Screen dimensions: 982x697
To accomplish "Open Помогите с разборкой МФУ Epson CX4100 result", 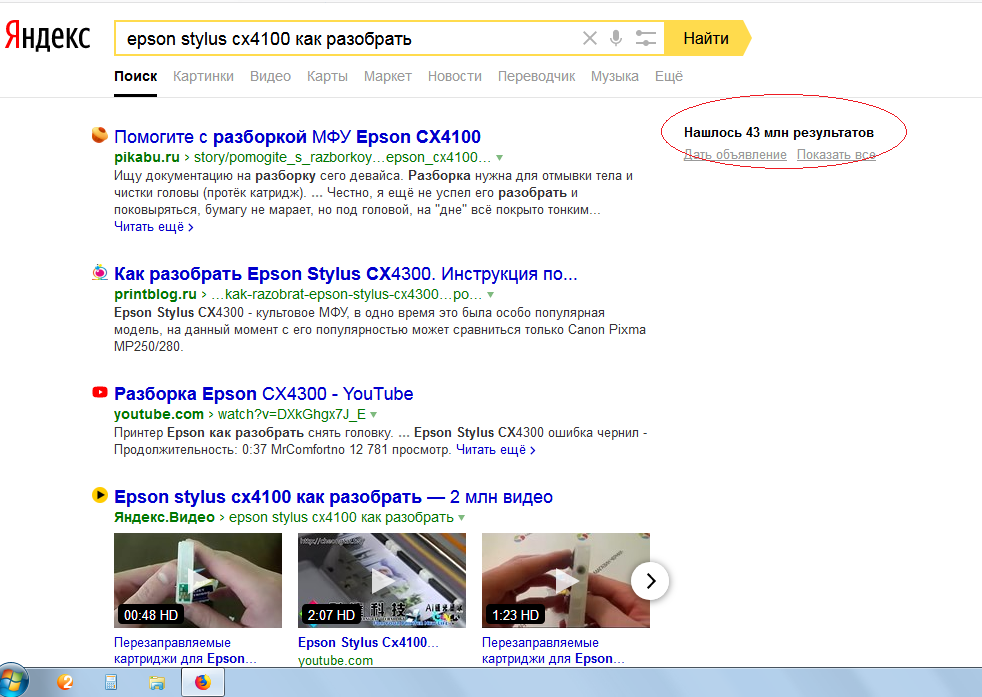I will pyautogui.click(x=297, y=137).
